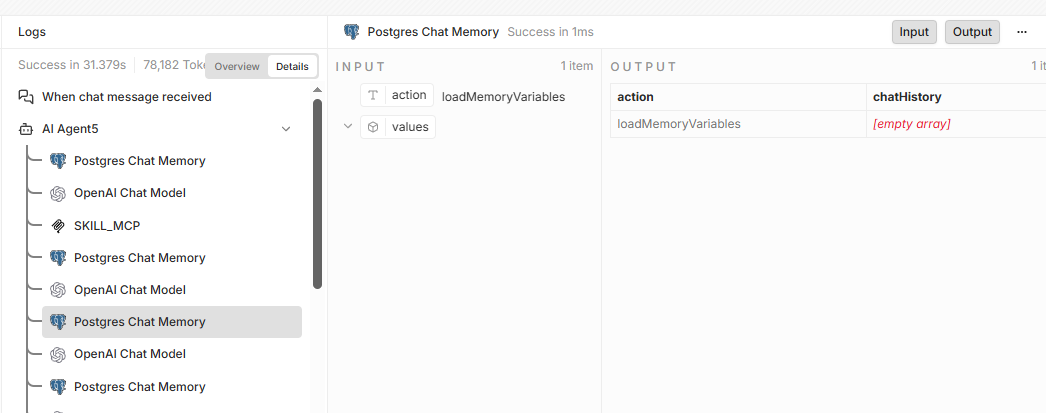Click the AI Agent5 robot icon
This screenshot has width=1046, height=413.
click(26, 129)
